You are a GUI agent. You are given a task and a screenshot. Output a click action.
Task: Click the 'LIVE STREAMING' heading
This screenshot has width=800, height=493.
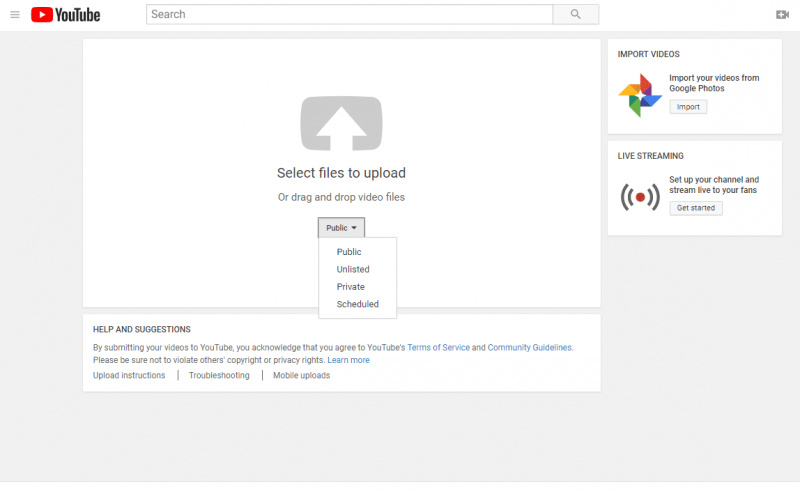pyautogui.click(x=651, y=156)
